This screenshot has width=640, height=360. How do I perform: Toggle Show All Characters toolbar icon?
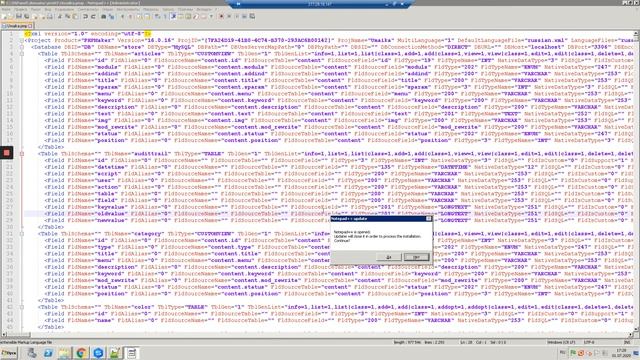(x=165, y=16)
